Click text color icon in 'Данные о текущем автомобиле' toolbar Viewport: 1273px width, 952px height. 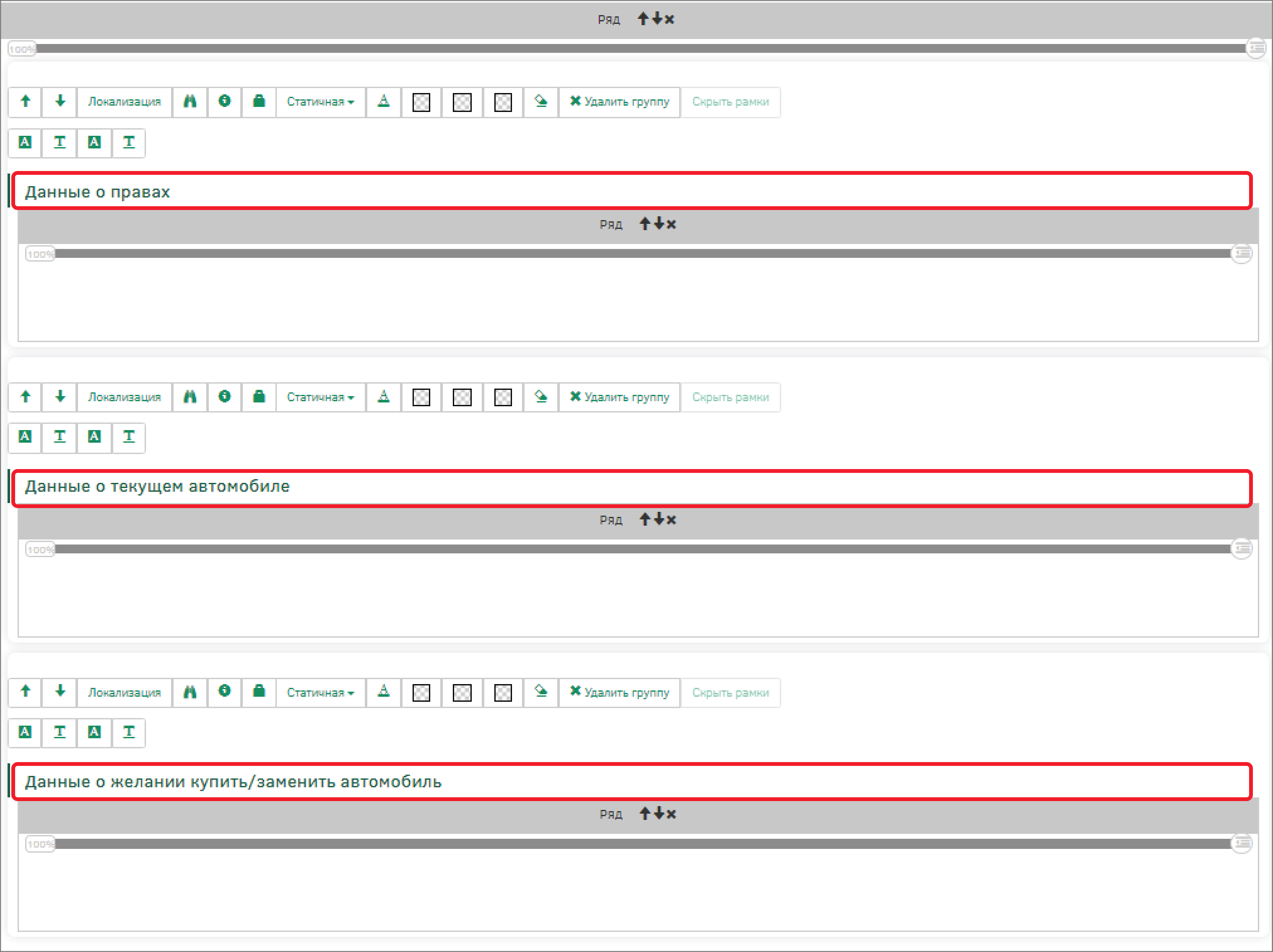point(383,397)
